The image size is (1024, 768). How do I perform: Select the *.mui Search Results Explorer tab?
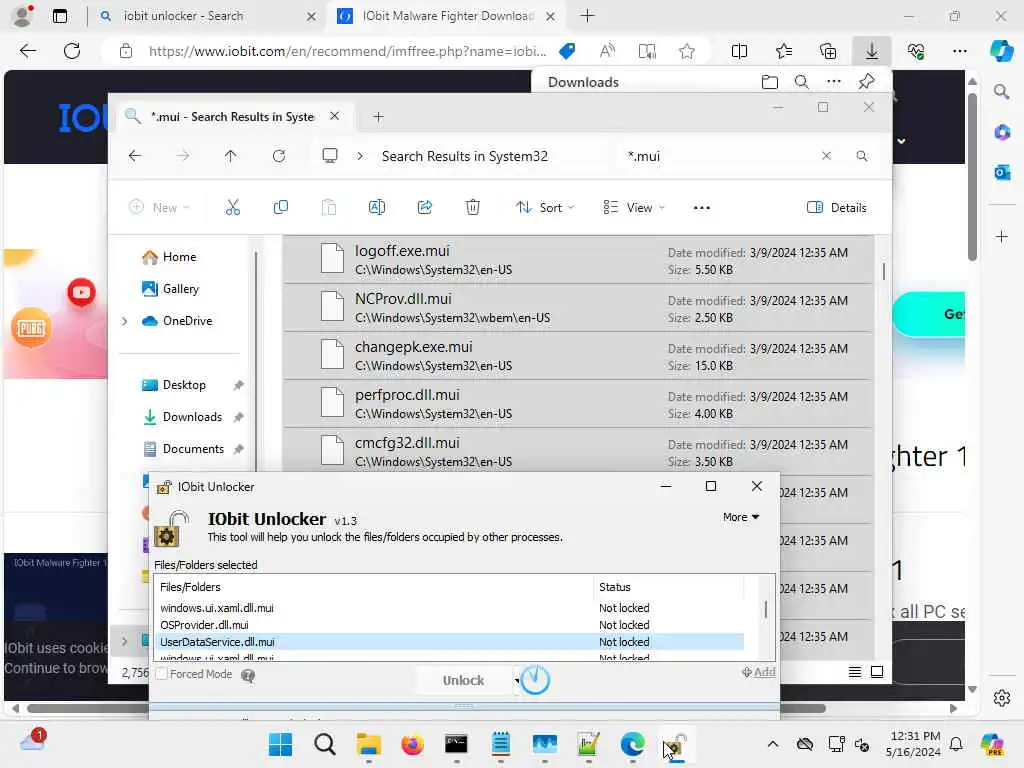pos(234,117)
